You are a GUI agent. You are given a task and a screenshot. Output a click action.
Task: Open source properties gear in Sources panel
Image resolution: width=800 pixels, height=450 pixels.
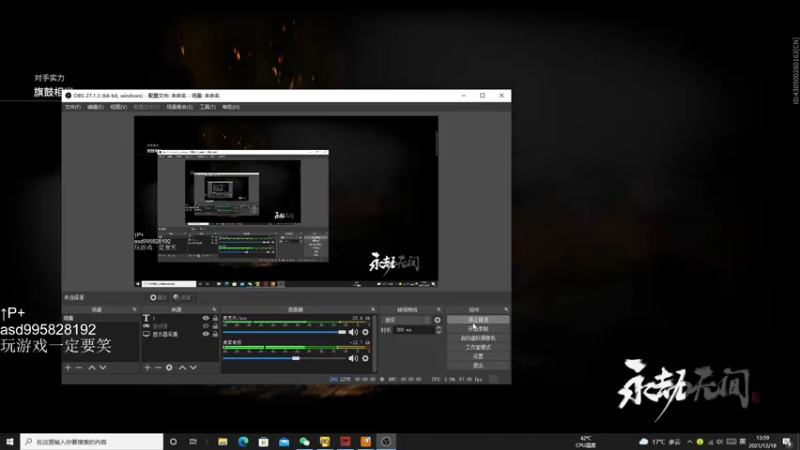pos(169,367)
